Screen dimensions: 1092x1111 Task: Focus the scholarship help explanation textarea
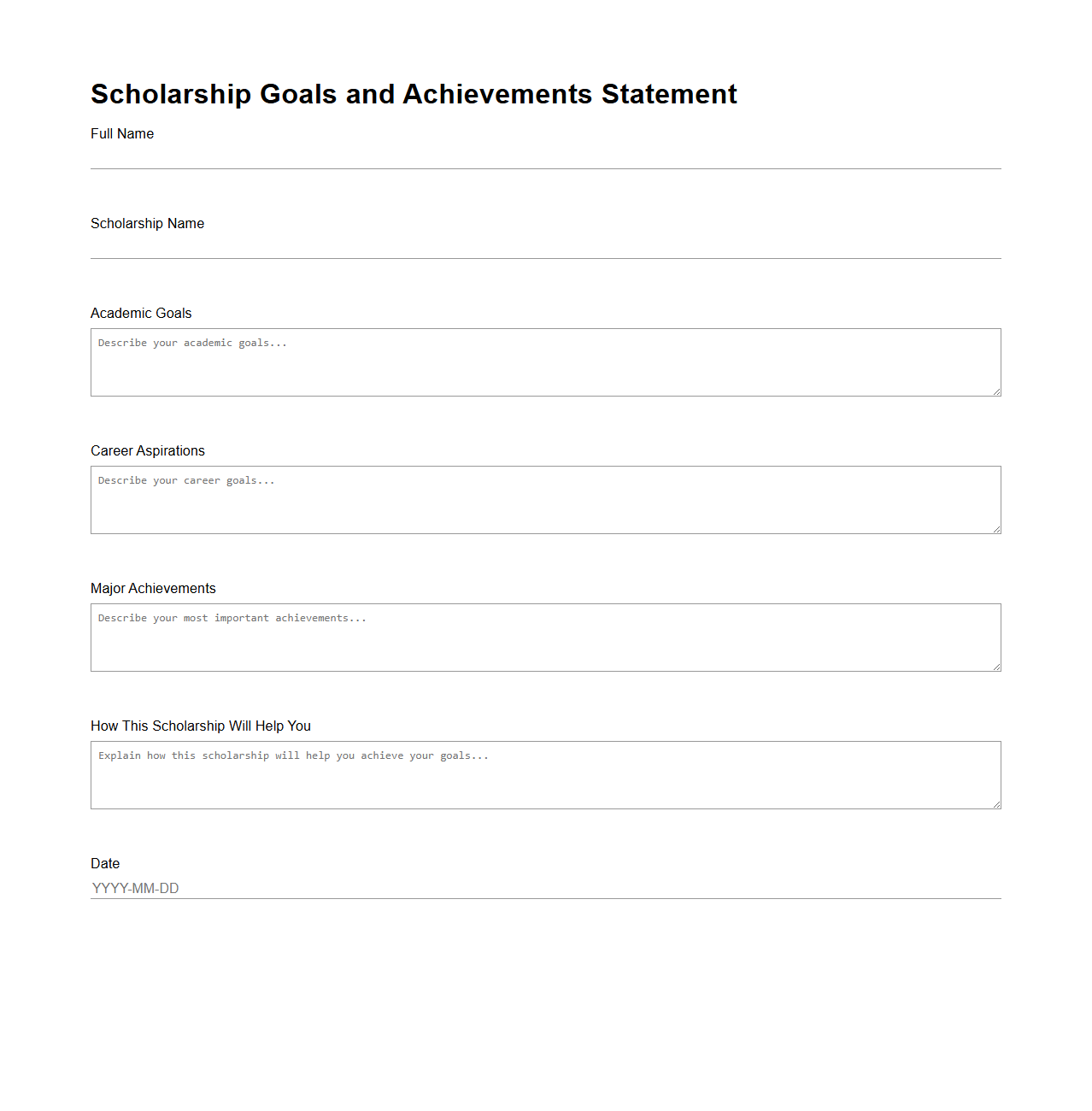[545, 774]
